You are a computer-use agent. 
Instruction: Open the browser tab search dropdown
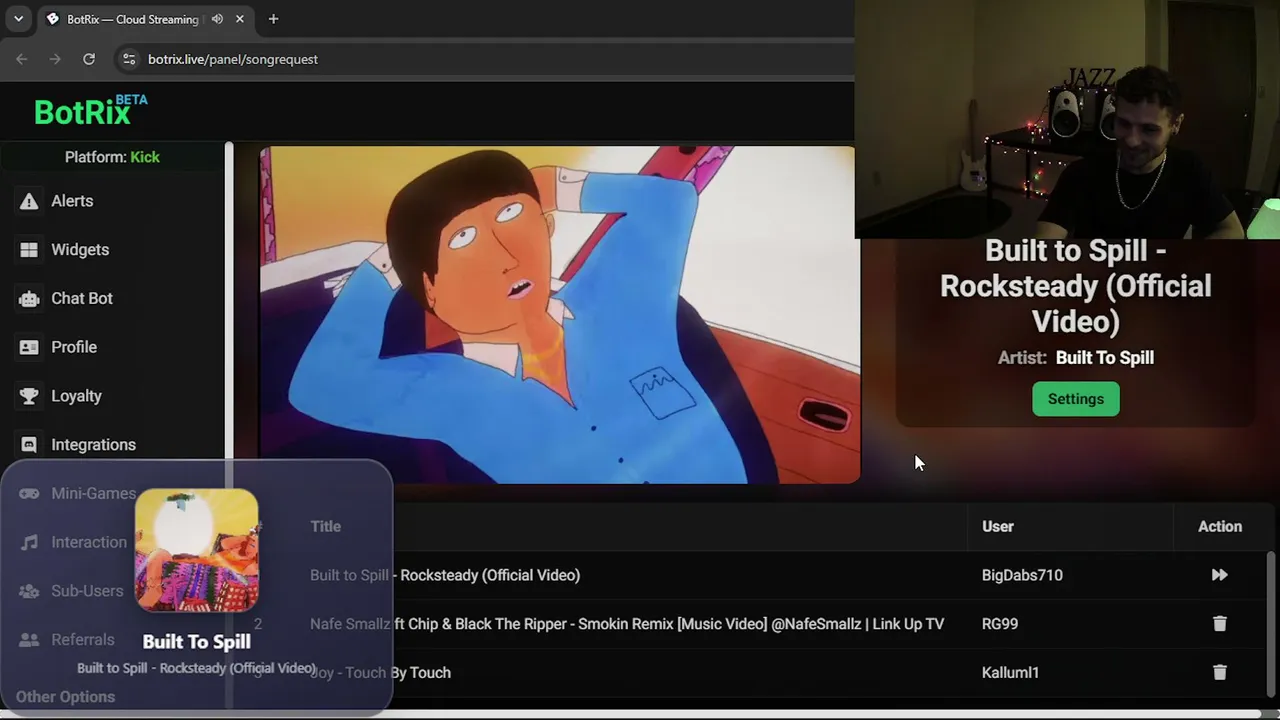tap(18, 19)
